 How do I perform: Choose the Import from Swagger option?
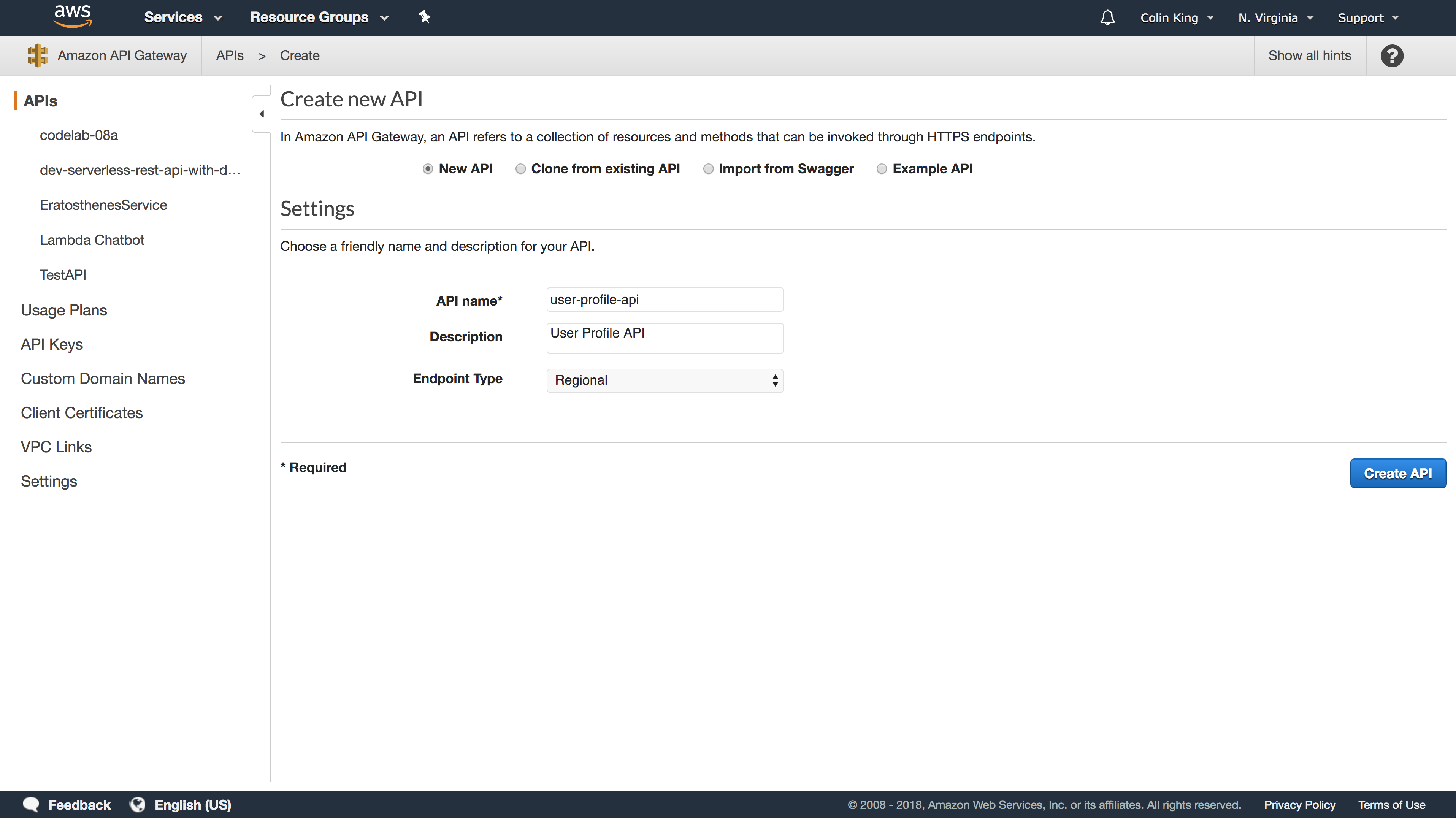click(707, 169)
